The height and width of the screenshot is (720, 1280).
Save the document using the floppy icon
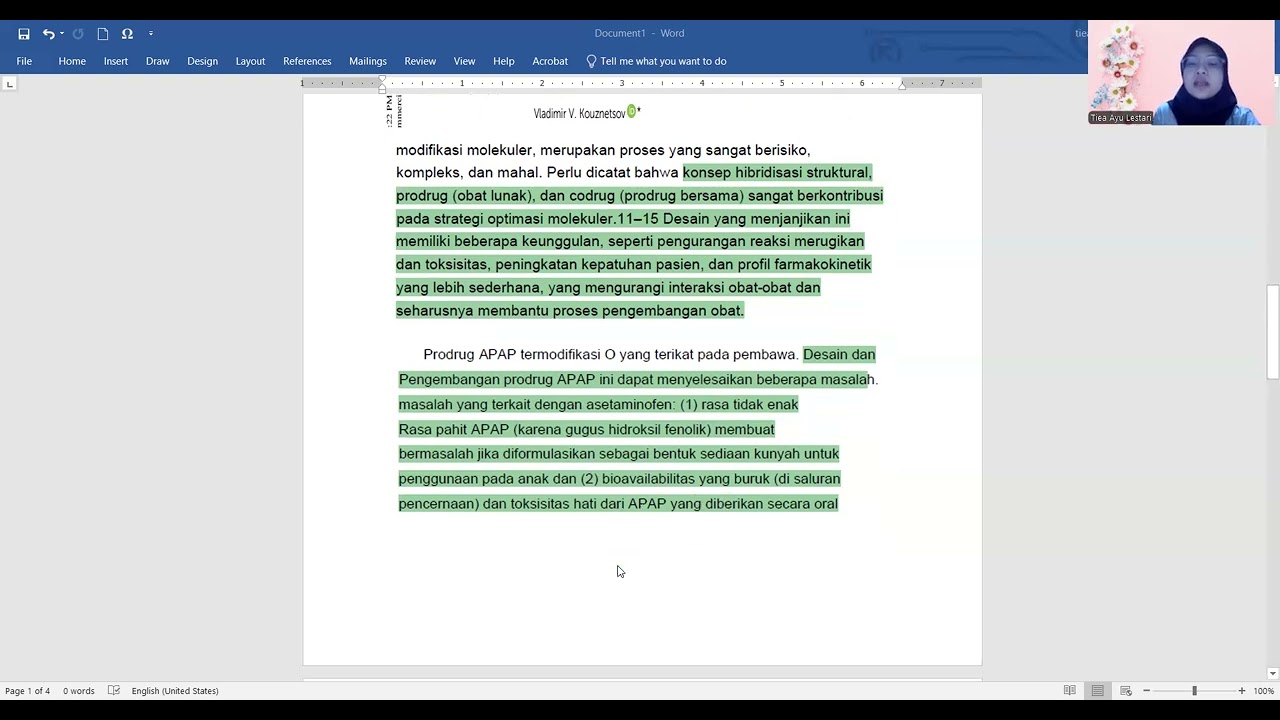[24, 34]
